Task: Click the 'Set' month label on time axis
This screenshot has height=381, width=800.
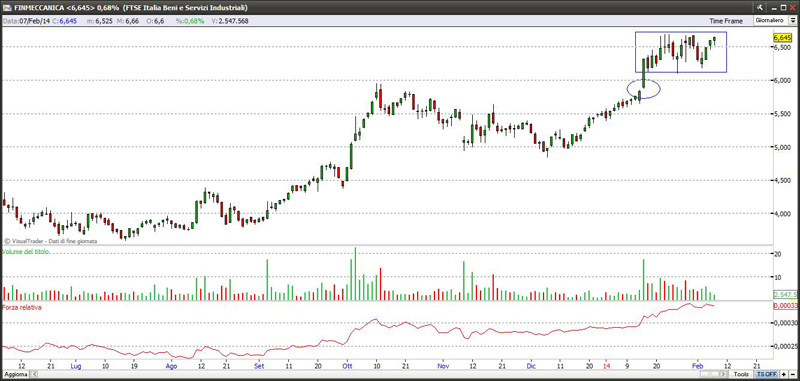Action: (259, 366)
